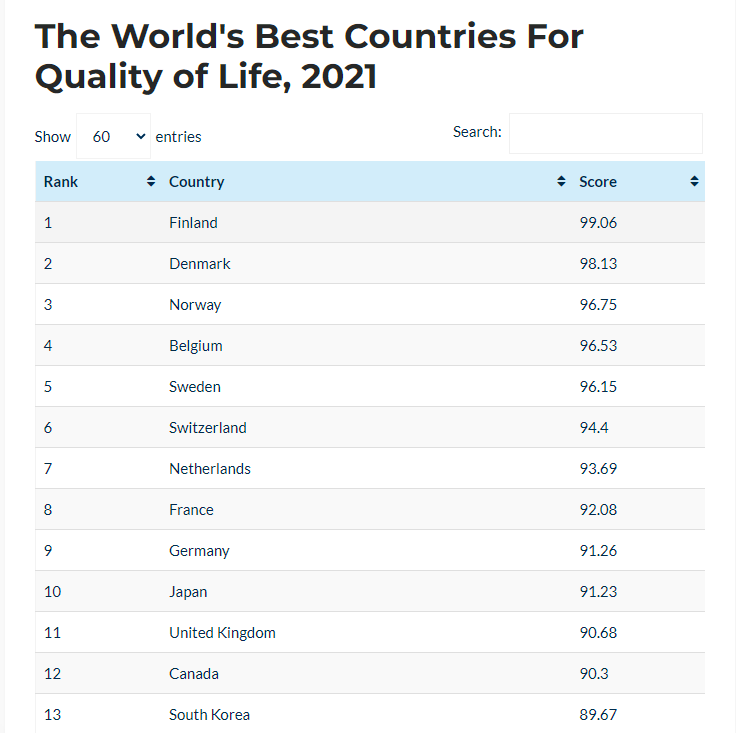736x733 pixels.
Task: Click the Germany country cell
Action: [199, 551]
